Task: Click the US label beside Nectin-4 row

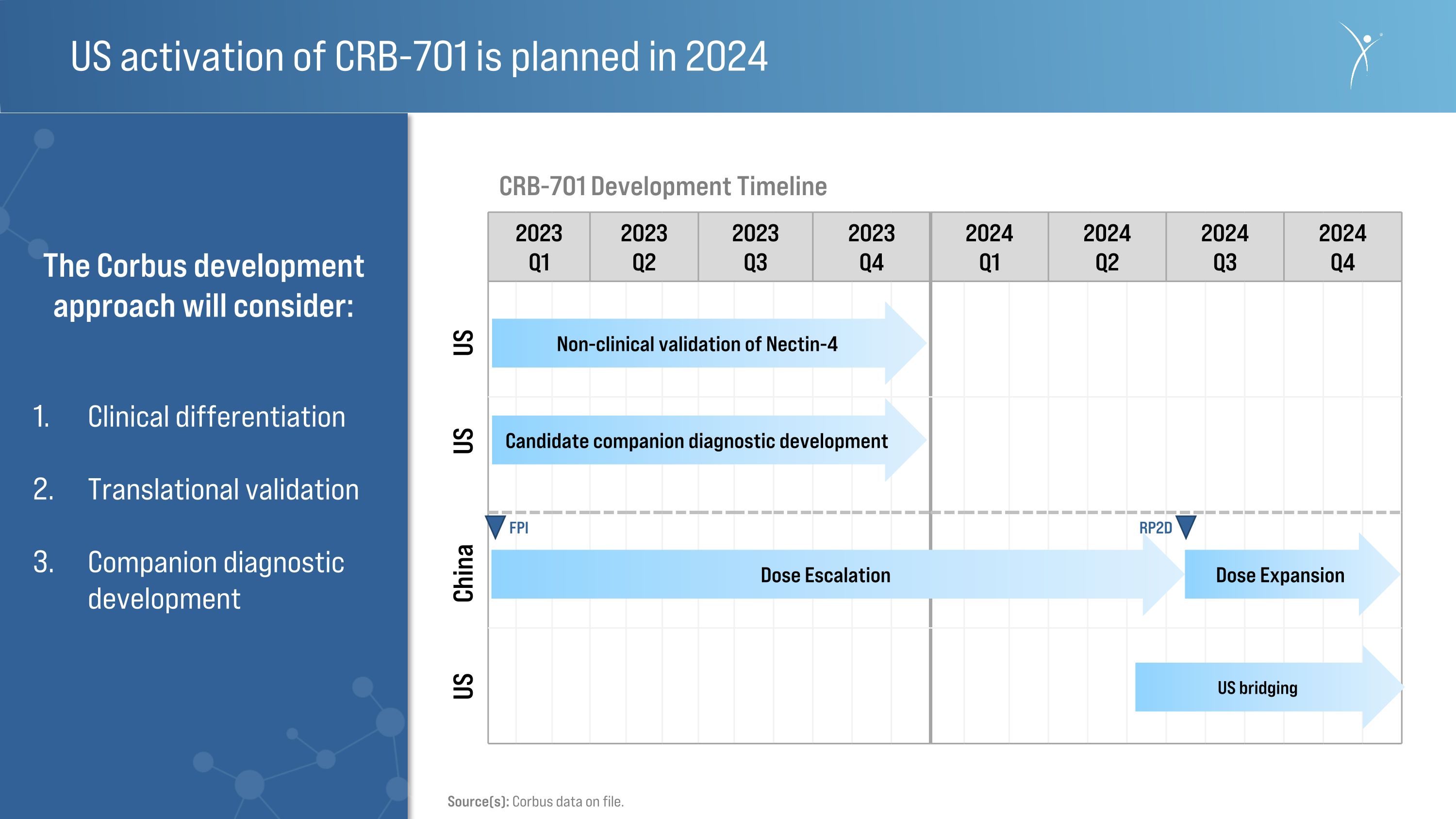Action: [463, 343]
